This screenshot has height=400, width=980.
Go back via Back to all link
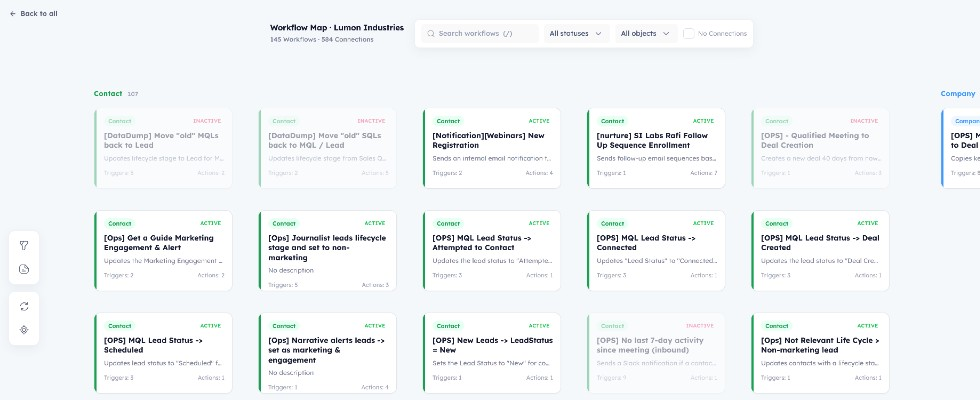pyautogui.click(x=34, y=13)
